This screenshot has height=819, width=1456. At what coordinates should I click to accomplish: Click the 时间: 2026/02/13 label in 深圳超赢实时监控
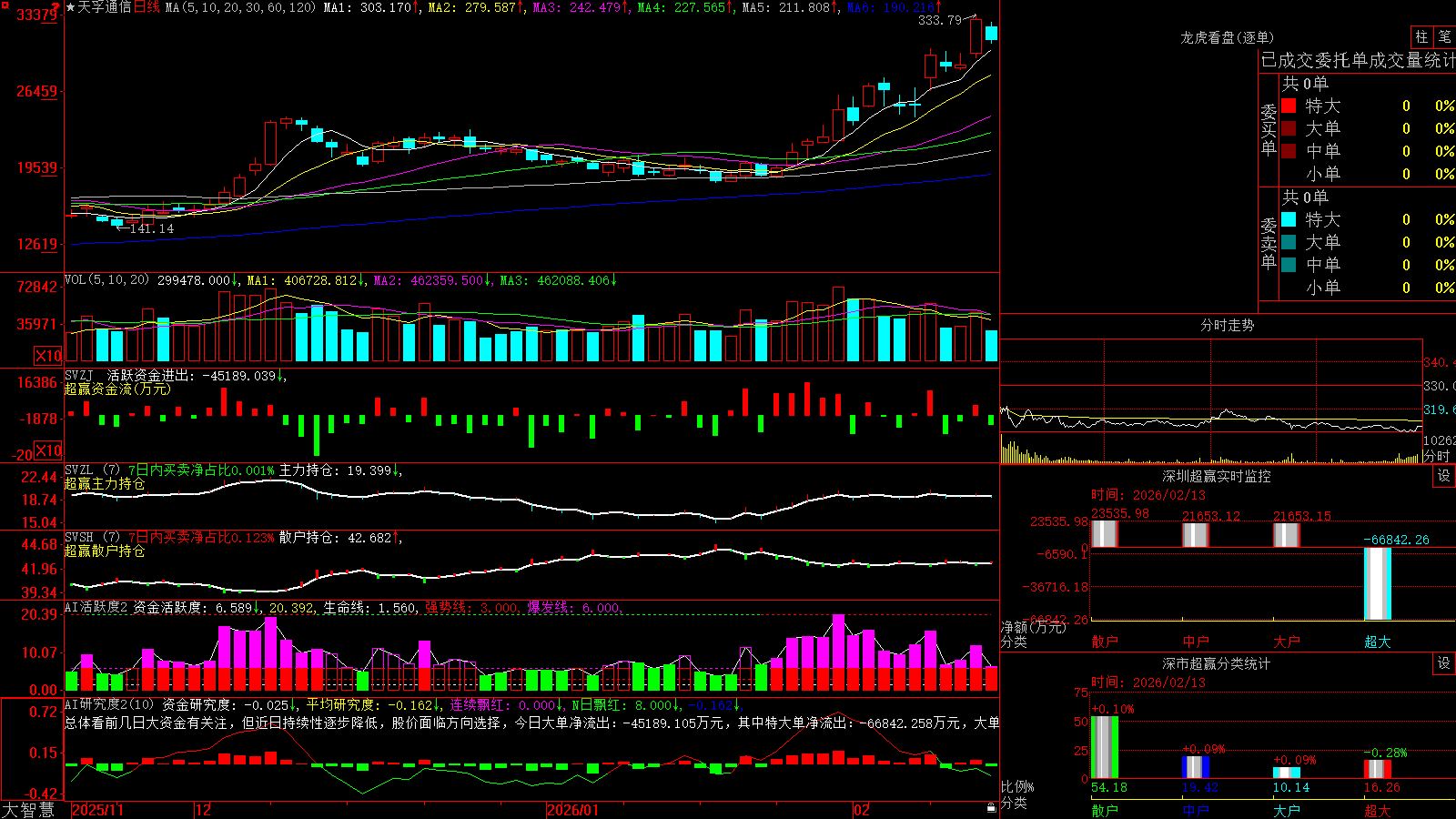click(x=1148, y=495)
